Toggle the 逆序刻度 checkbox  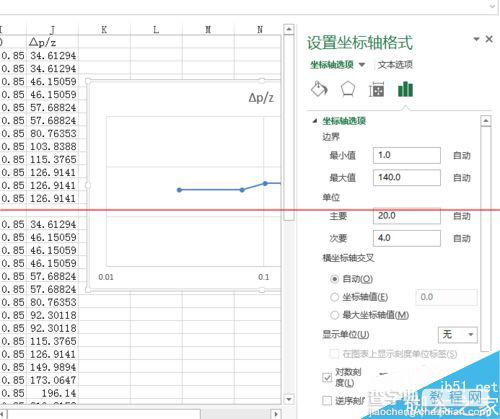point(327,400)
